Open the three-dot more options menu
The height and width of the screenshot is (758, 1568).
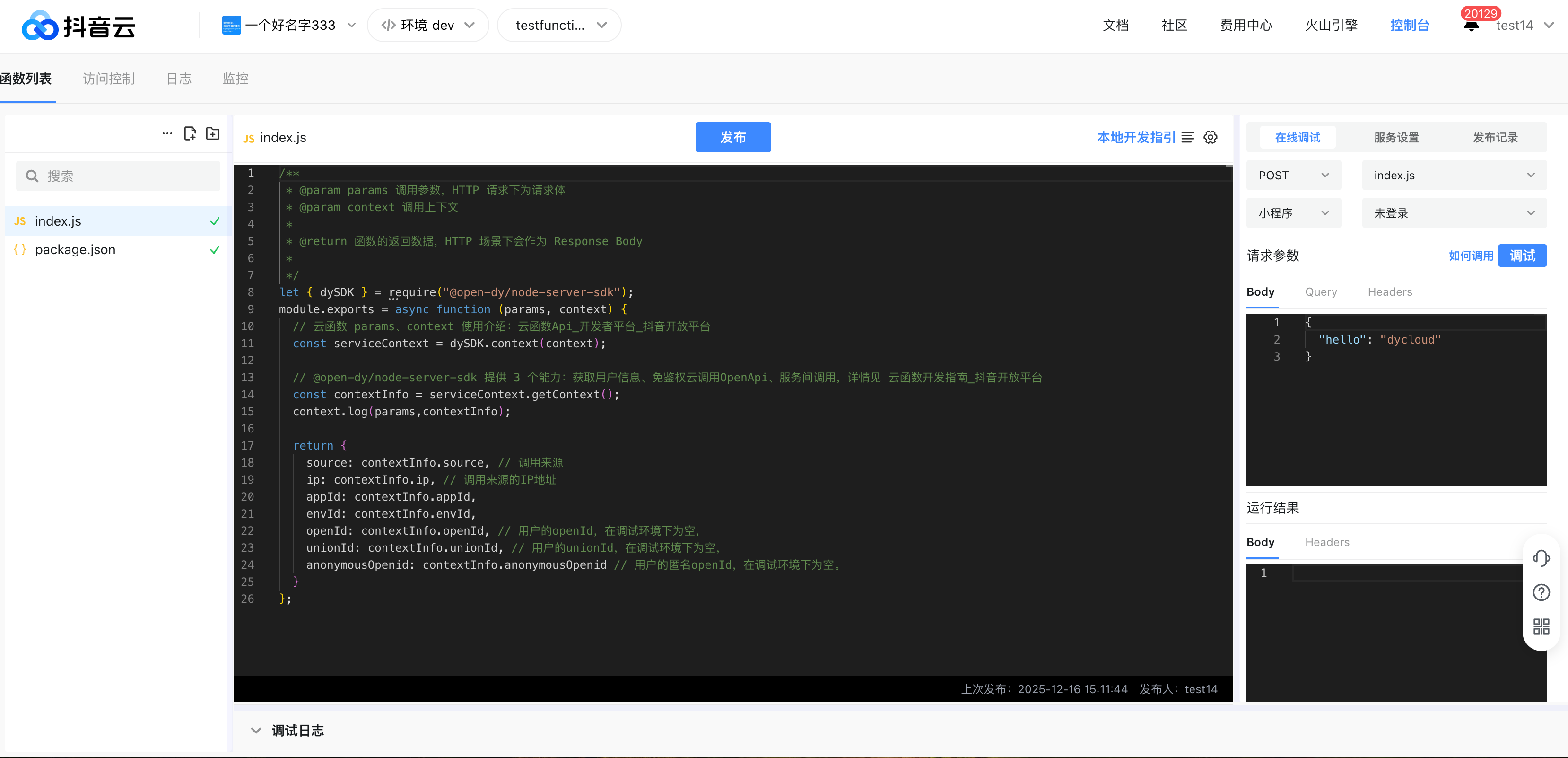tap(167, 133)
